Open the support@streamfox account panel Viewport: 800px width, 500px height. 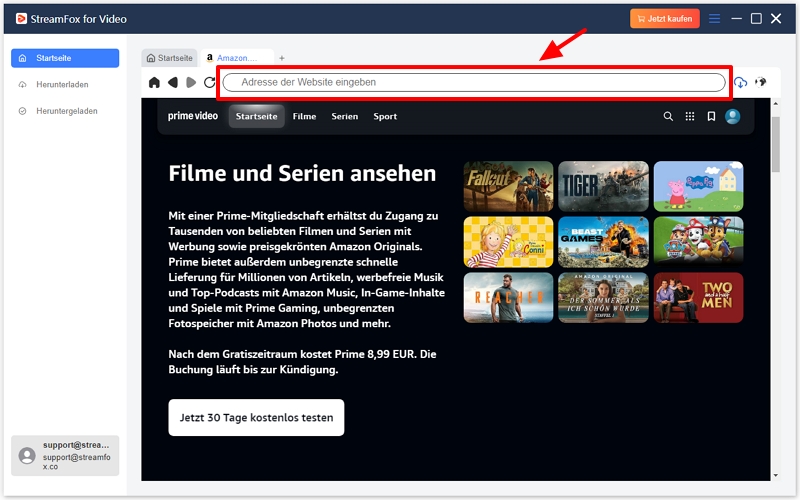[x=65, y=456]
